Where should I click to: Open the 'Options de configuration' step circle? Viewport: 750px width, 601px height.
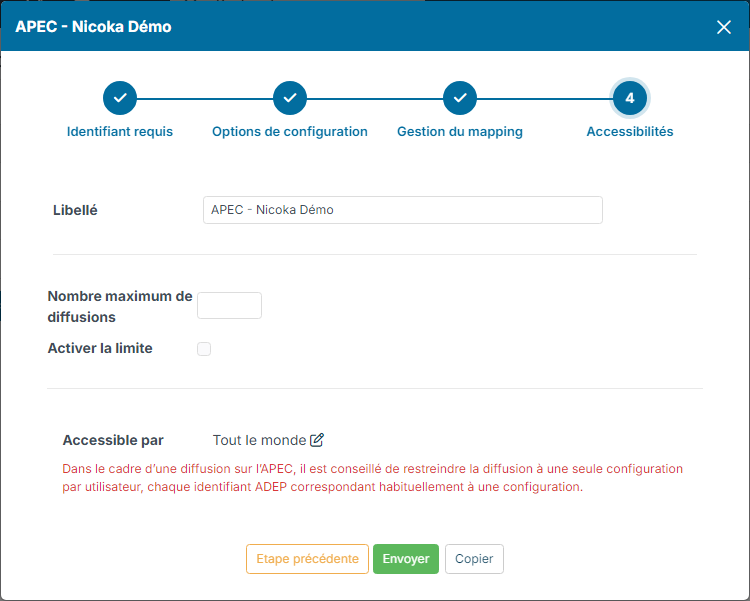pyautogui.click(x=290, y=98)
